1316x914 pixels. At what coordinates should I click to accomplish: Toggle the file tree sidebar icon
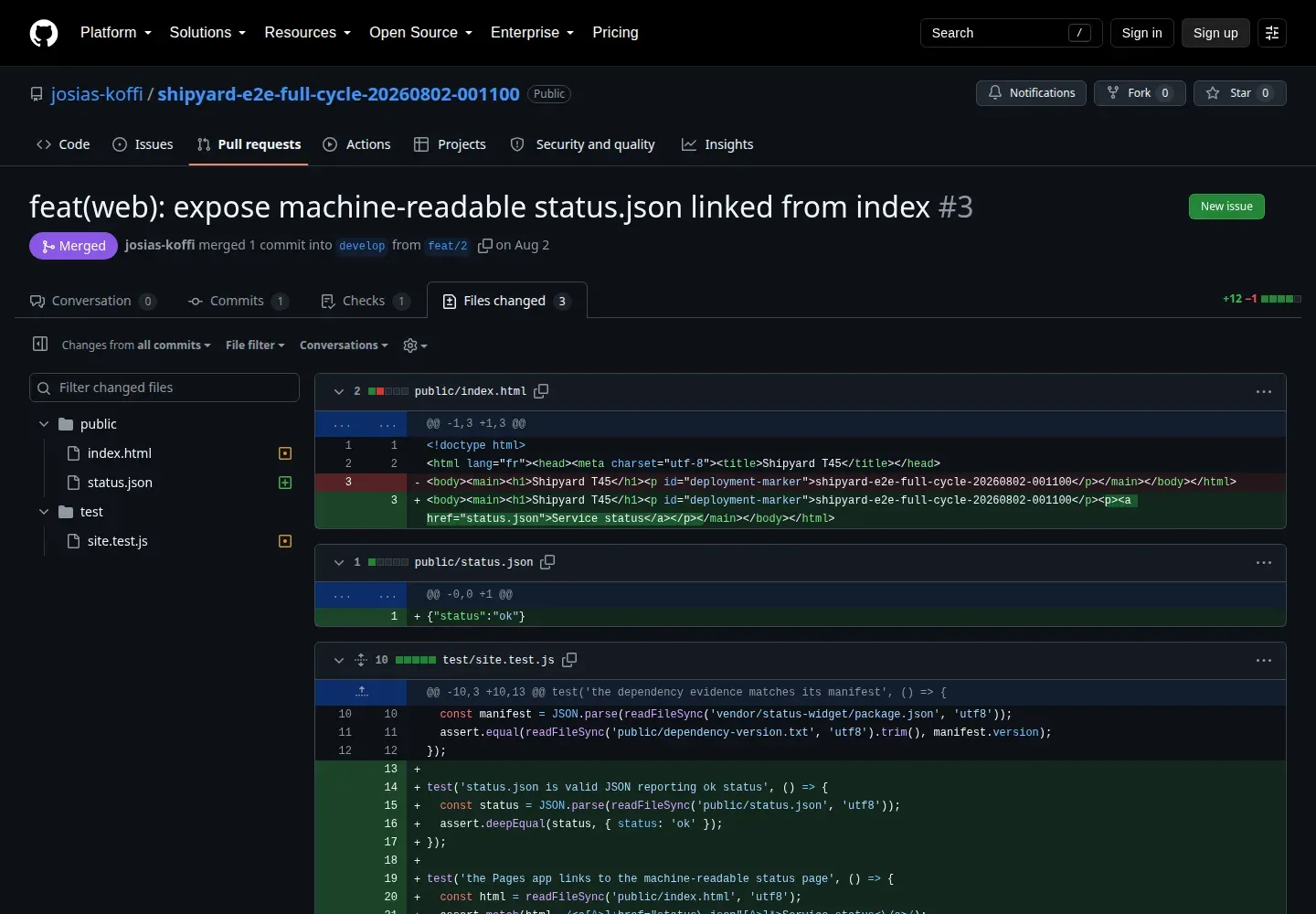(x=40, y=344)
